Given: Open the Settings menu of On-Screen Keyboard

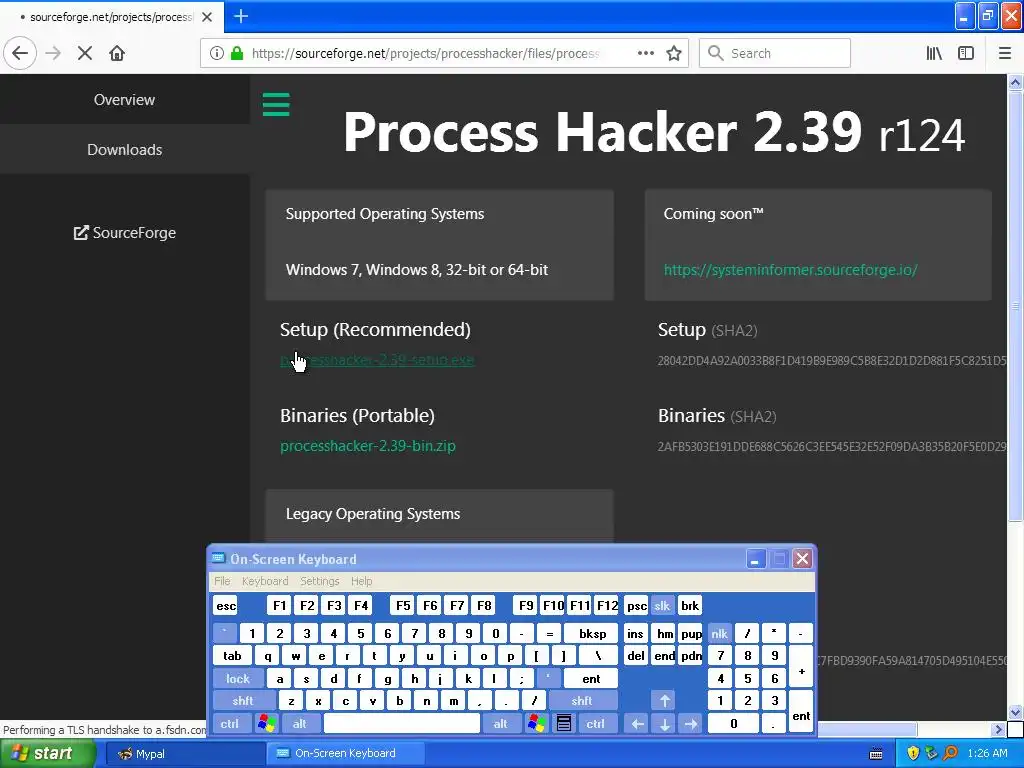Looking at the screenshot, I should pyautogui.click(x=319, y=581).
